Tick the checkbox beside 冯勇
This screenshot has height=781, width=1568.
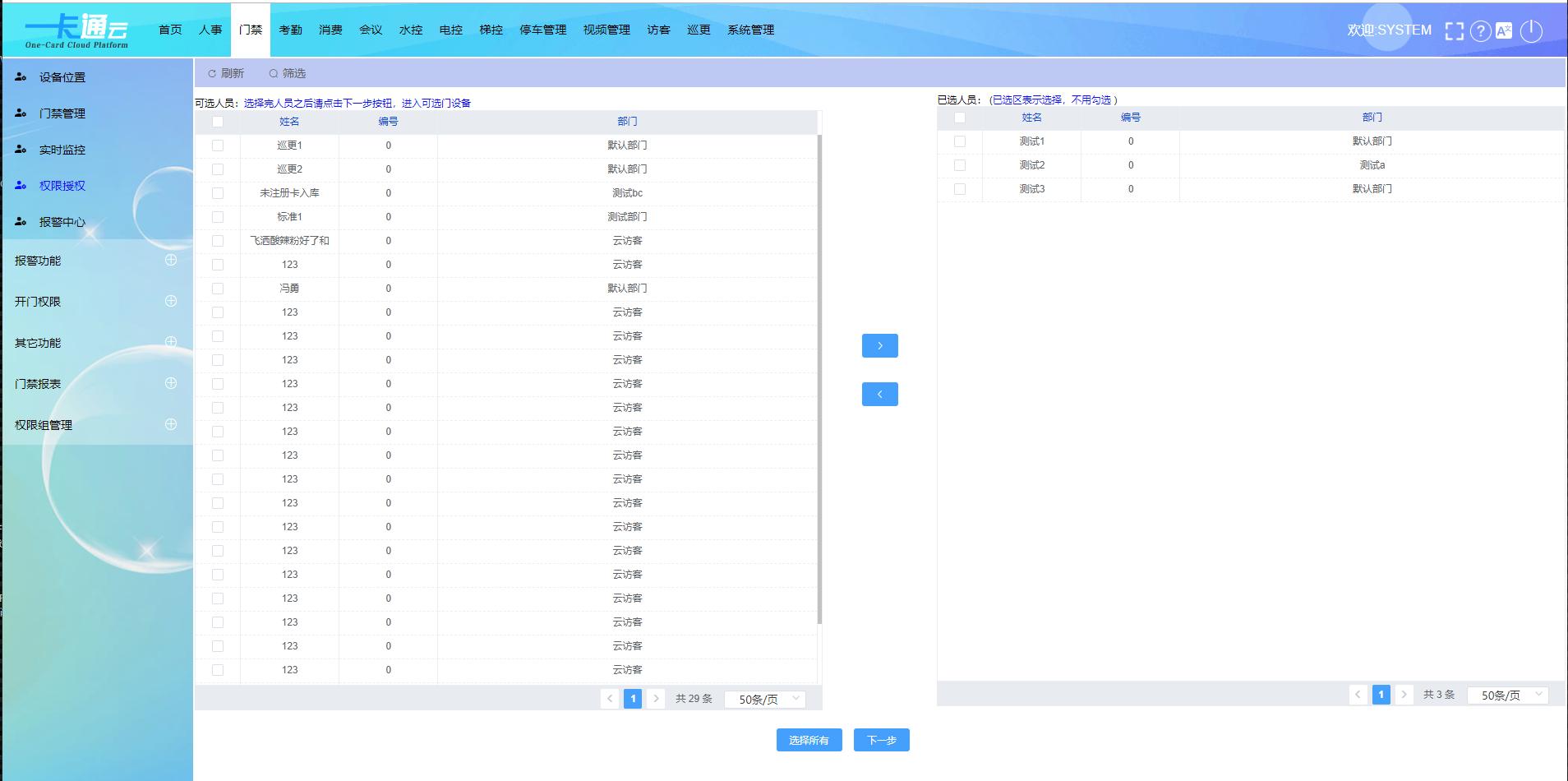click(218, 289)
